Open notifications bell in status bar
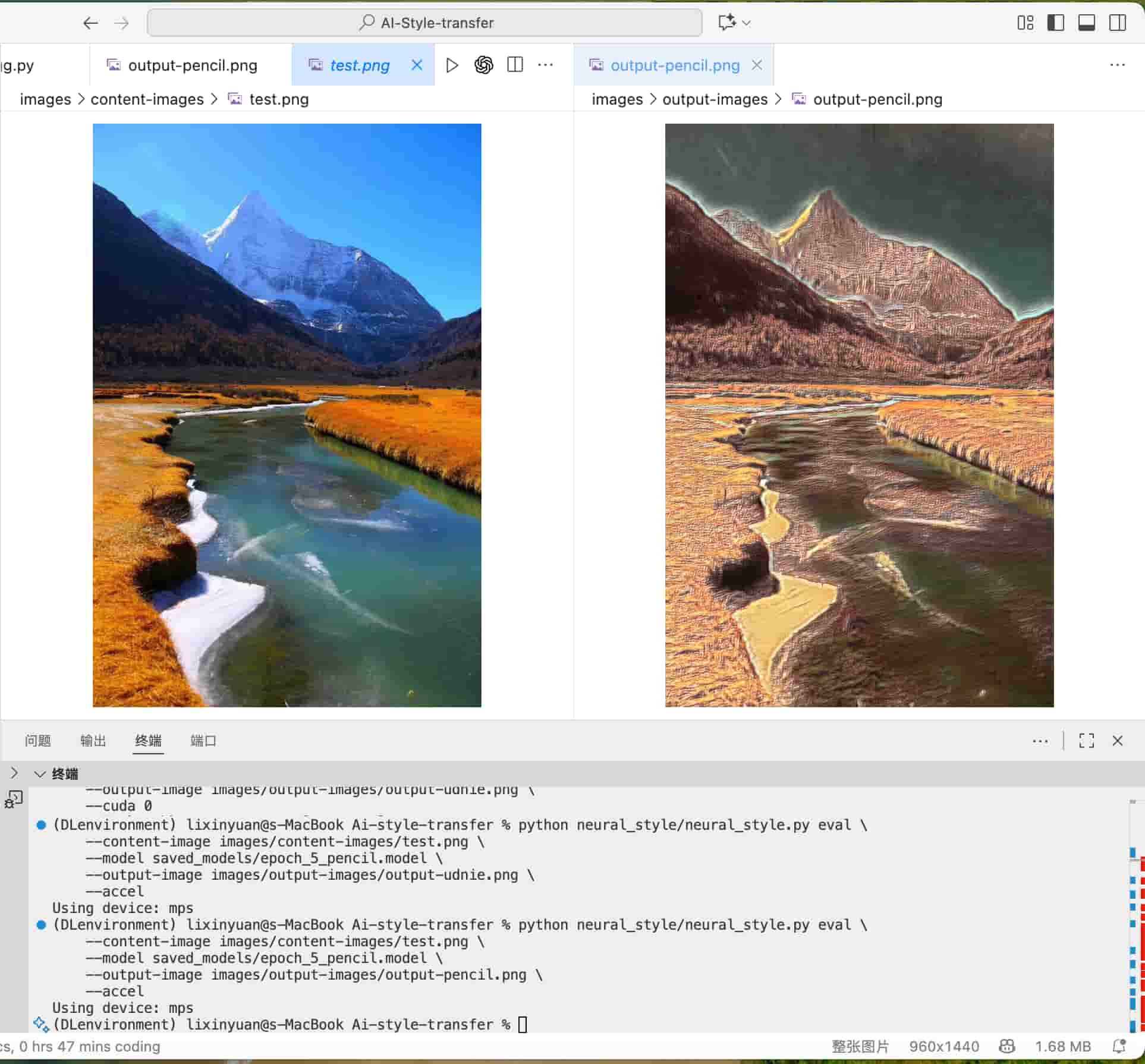 (1118, 1046)
